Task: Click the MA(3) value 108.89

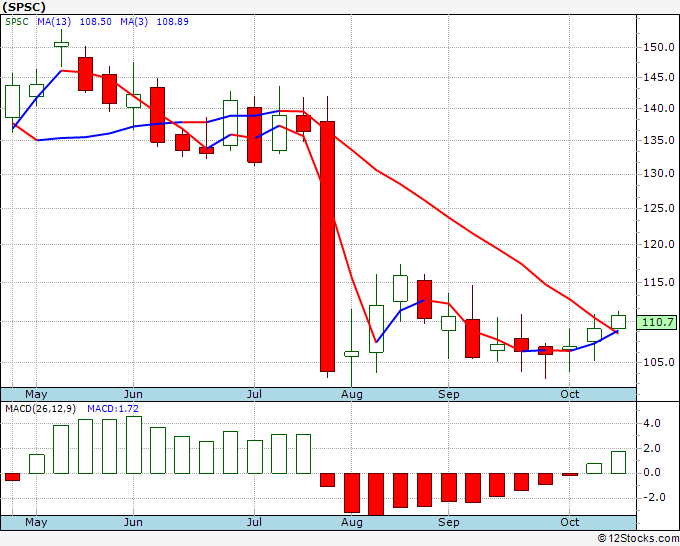Action: pos(173,22)
